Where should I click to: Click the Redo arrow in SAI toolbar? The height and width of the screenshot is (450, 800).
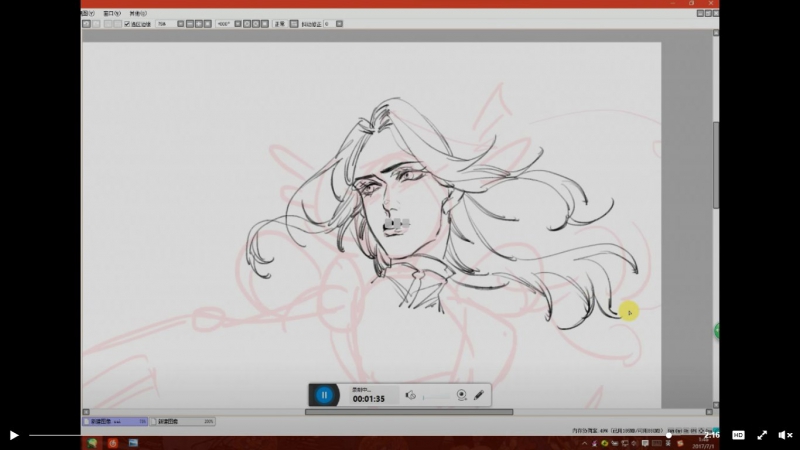click(96, 24)
